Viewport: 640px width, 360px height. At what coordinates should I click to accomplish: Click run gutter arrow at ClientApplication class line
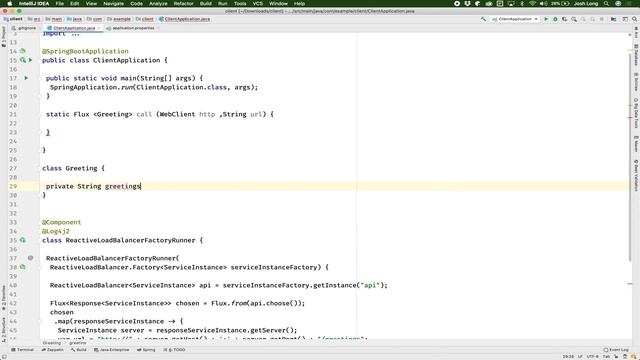pyautogui.click(x=31, y=60)
